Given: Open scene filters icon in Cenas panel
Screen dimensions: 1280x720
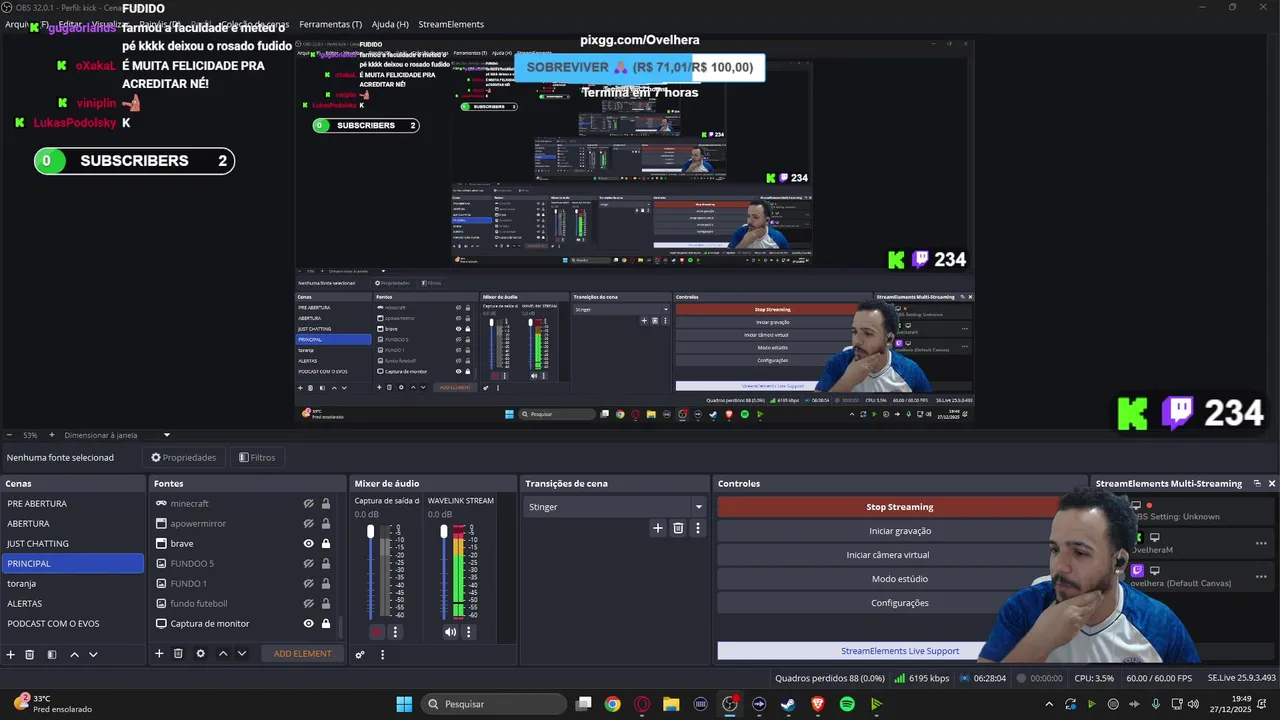Looking at the screenshot, I should (52, 654).
